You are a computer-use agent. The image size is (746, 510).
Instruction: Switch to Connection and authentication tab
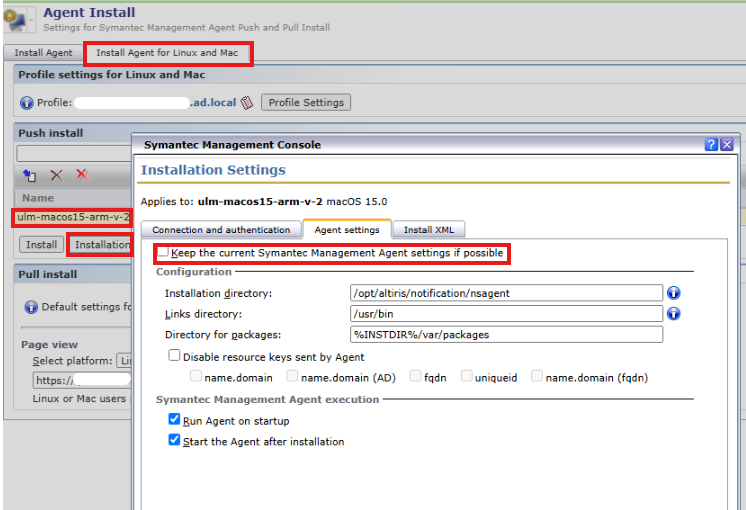[x=221, y=230]
